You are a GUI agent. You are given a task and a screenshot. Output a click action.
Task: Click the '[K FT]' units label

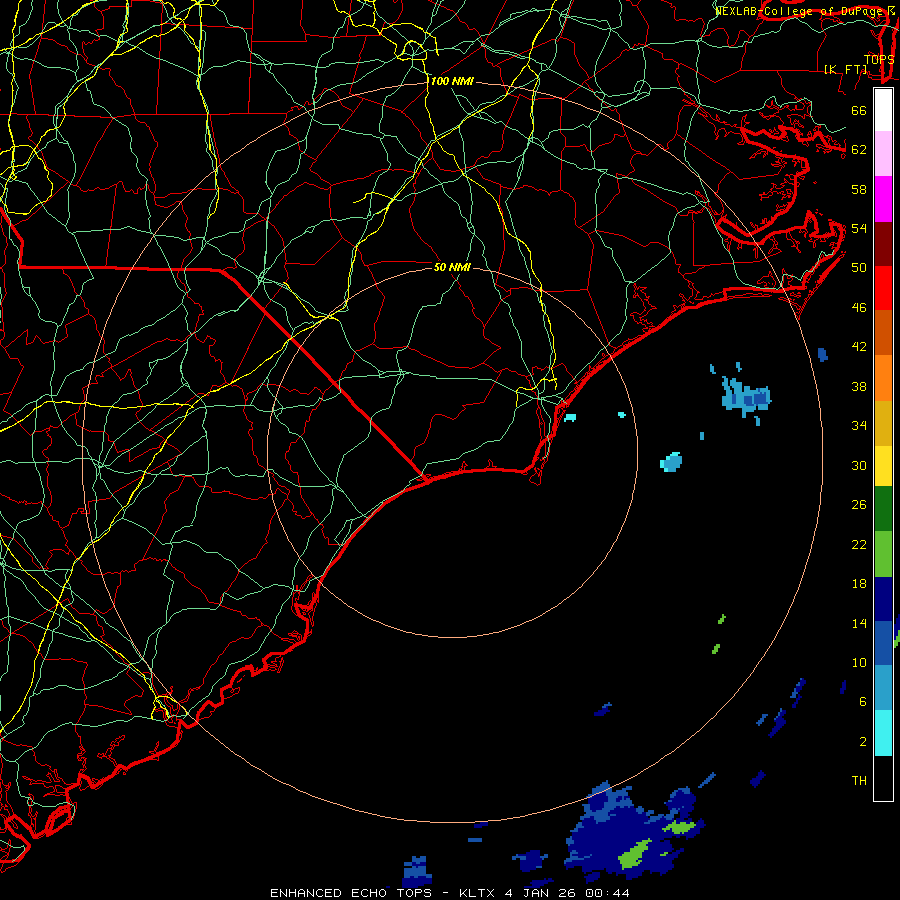[845, 69]
